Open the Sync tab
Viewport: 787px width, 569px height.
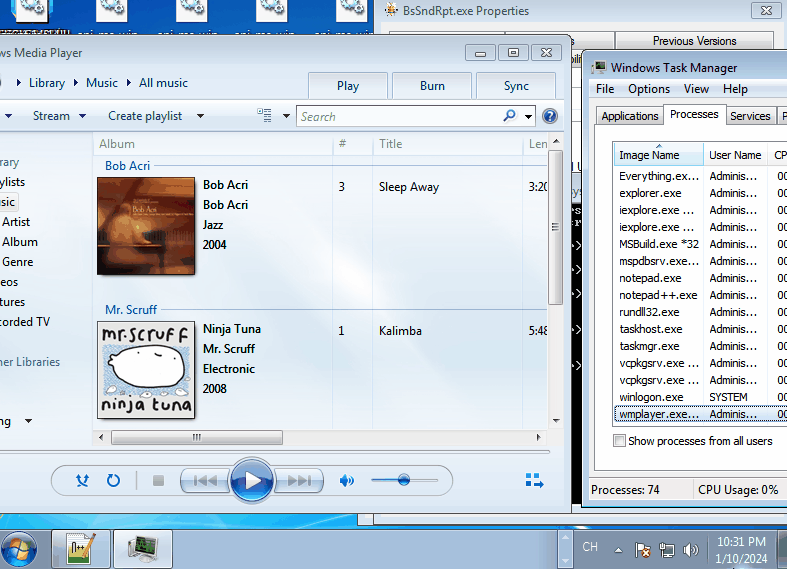(x=516, y=86)
